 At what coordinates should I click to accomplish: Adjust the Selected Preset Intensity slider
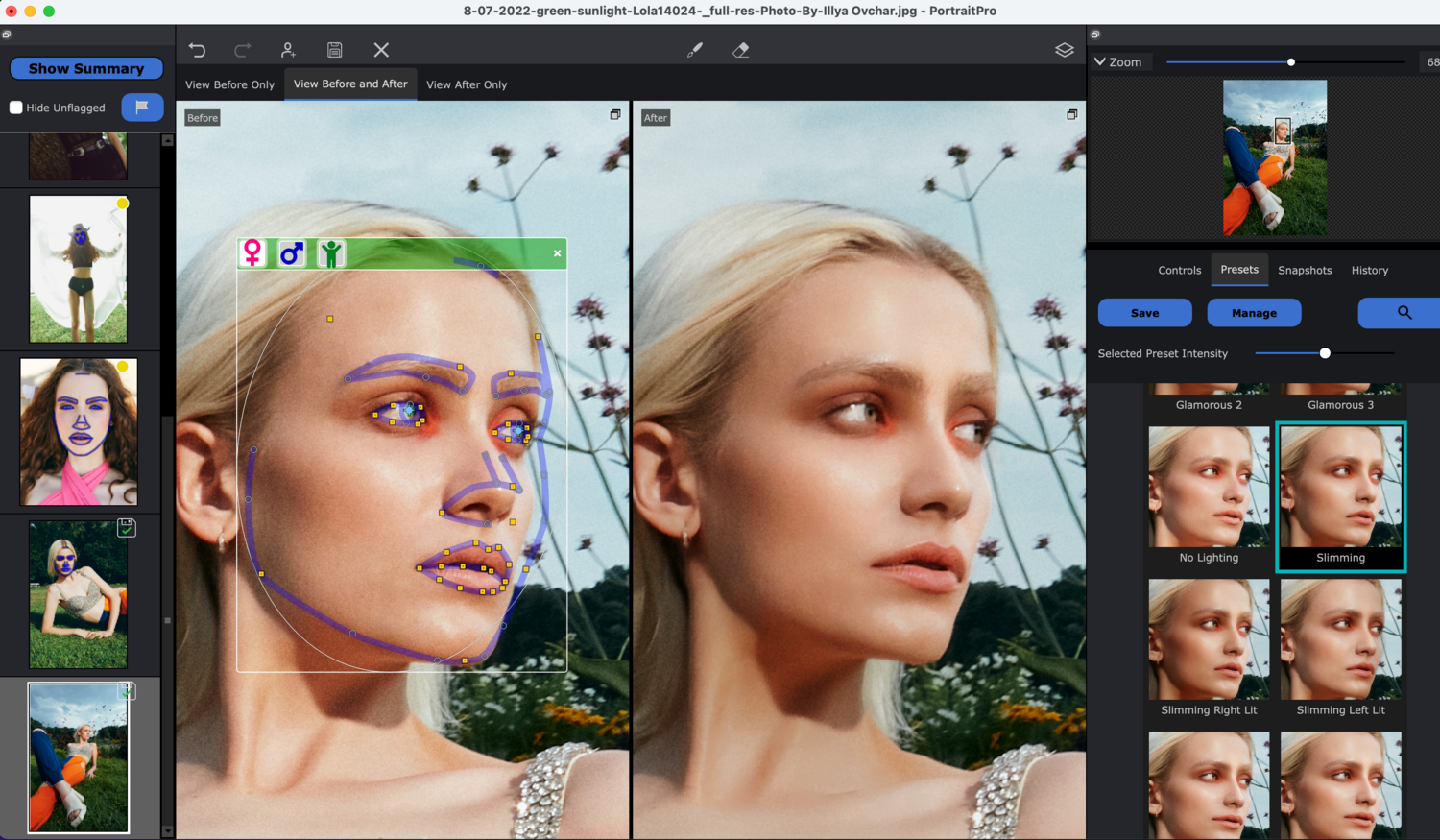pos(1325,353)
